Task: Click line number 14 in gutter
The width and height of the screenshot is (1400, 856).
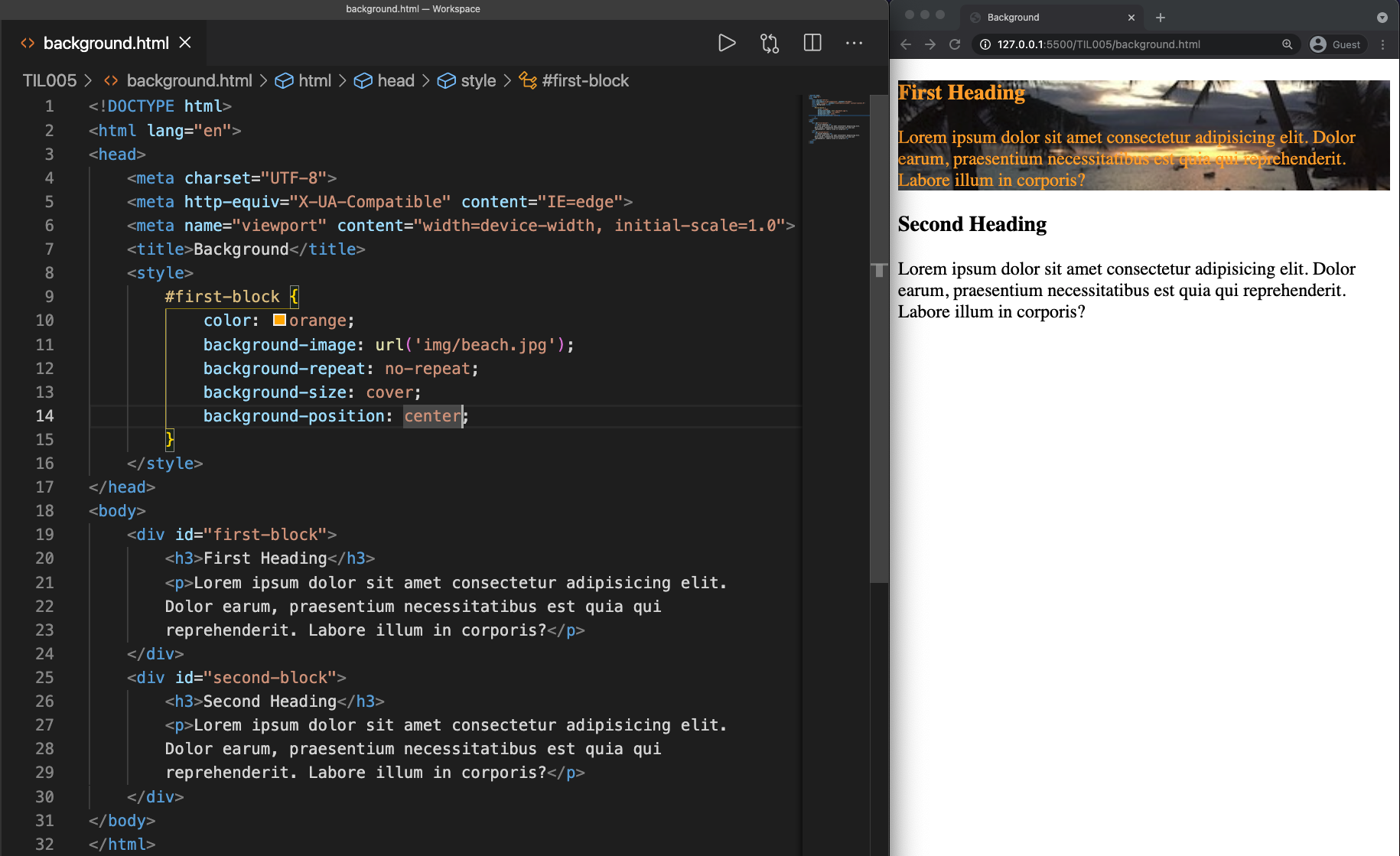Action: coord(45,415)
